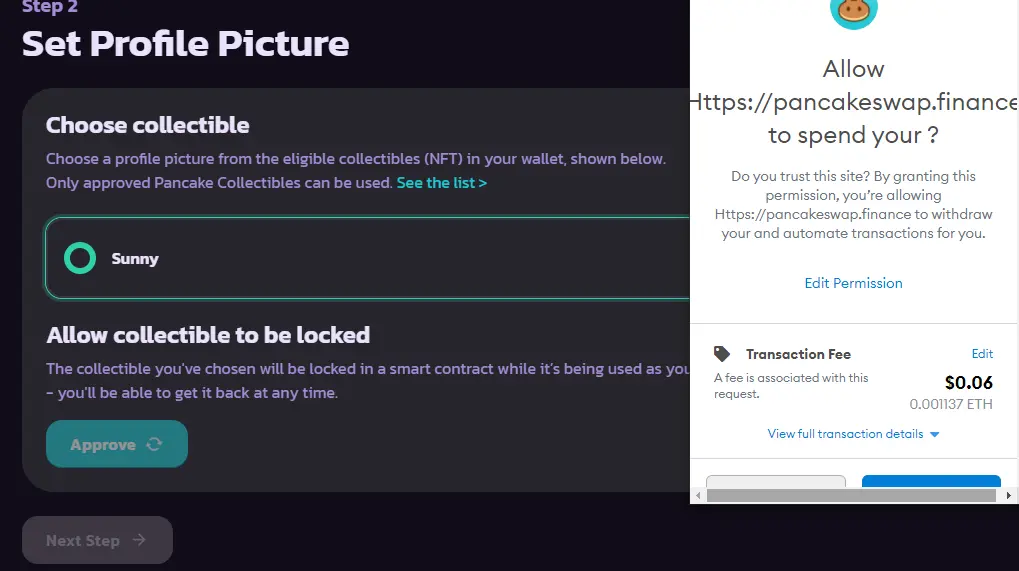This screenshot has height=571, width=1019.
Task: Click the white Reject button at popup bottom
Action: pos(776,481)
